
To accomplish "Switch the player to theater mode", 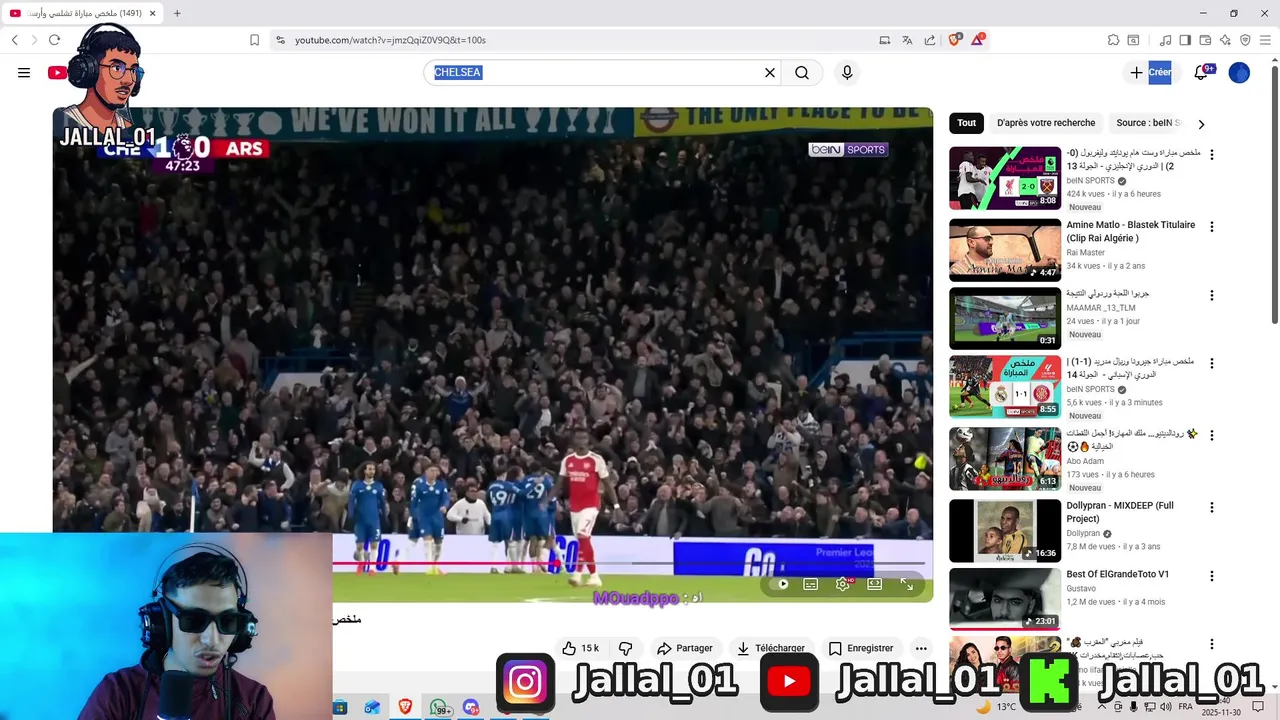I will click(x=875, y=584).
